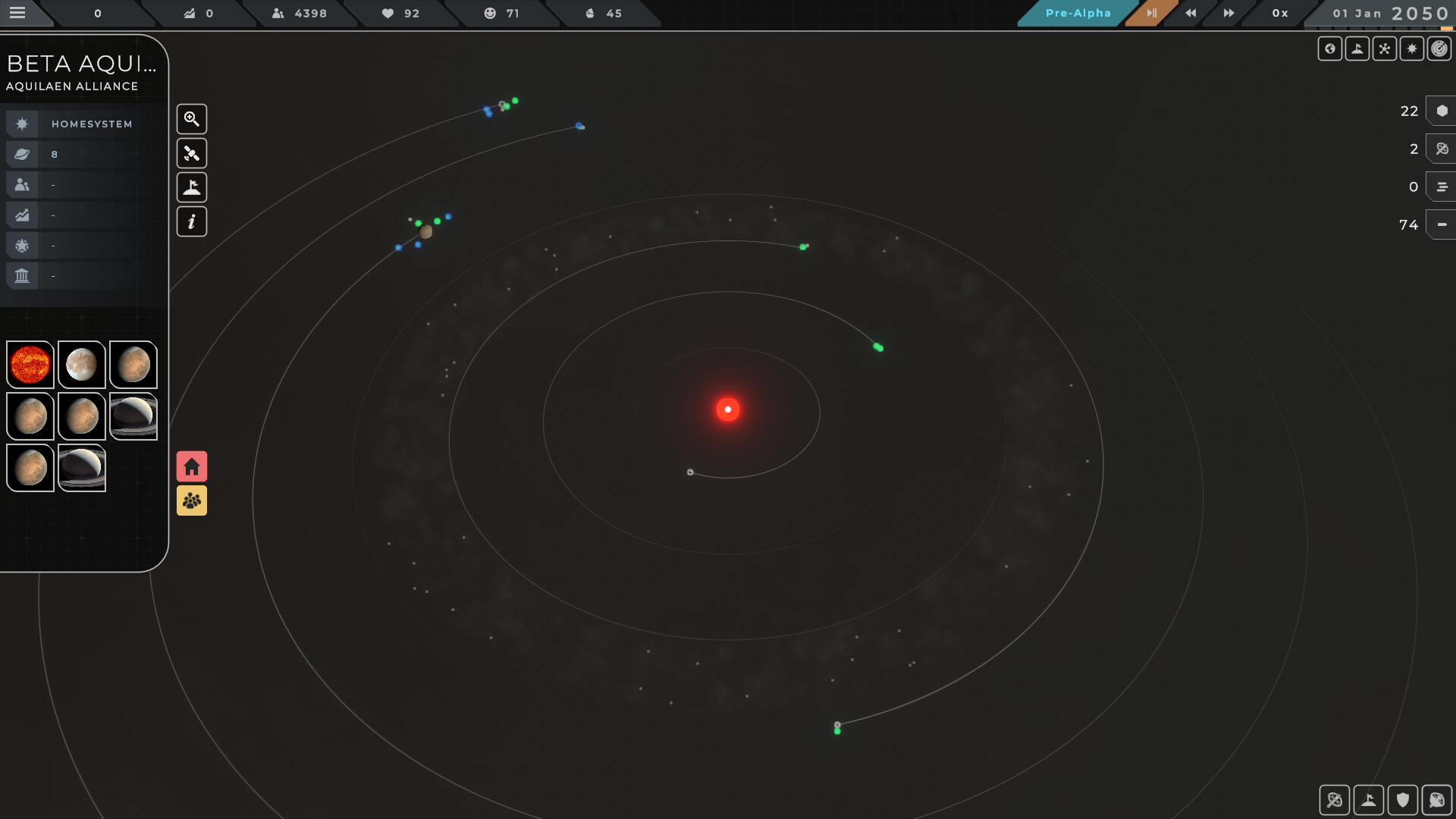Toggle the globe view icon at top right
The width and height of the screenshot is (1456, 819).
(1330, 49)
